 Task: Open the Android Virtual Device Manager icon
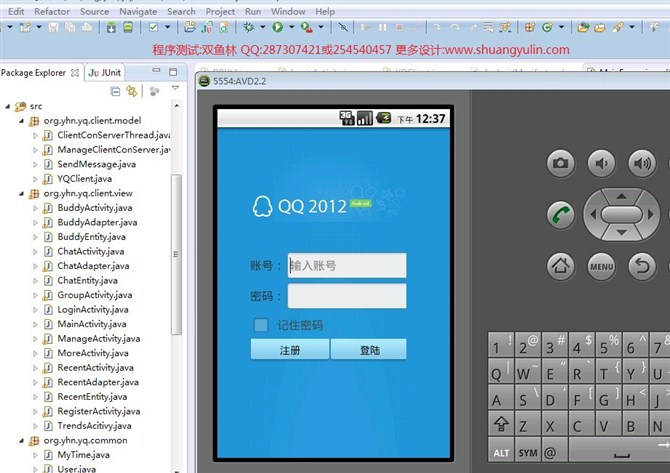point(128,27)
